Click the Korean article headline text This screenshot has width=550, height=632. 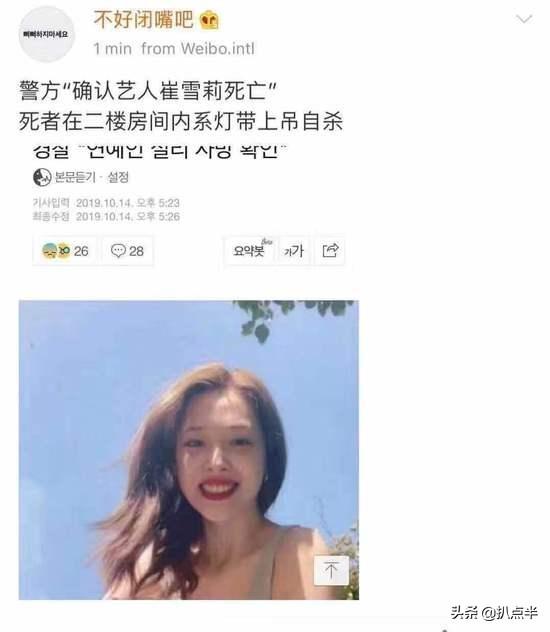[x=159, y=151]
